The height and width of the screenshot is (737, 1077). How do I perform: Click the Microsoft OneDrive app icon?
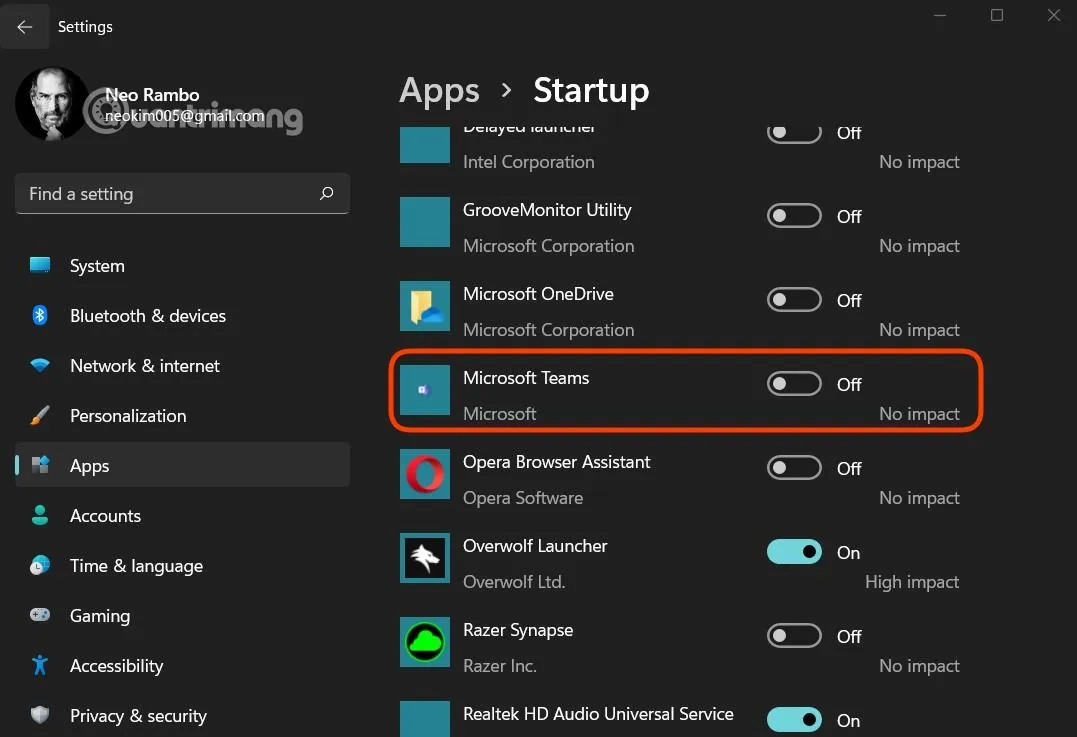pos(425,306)
